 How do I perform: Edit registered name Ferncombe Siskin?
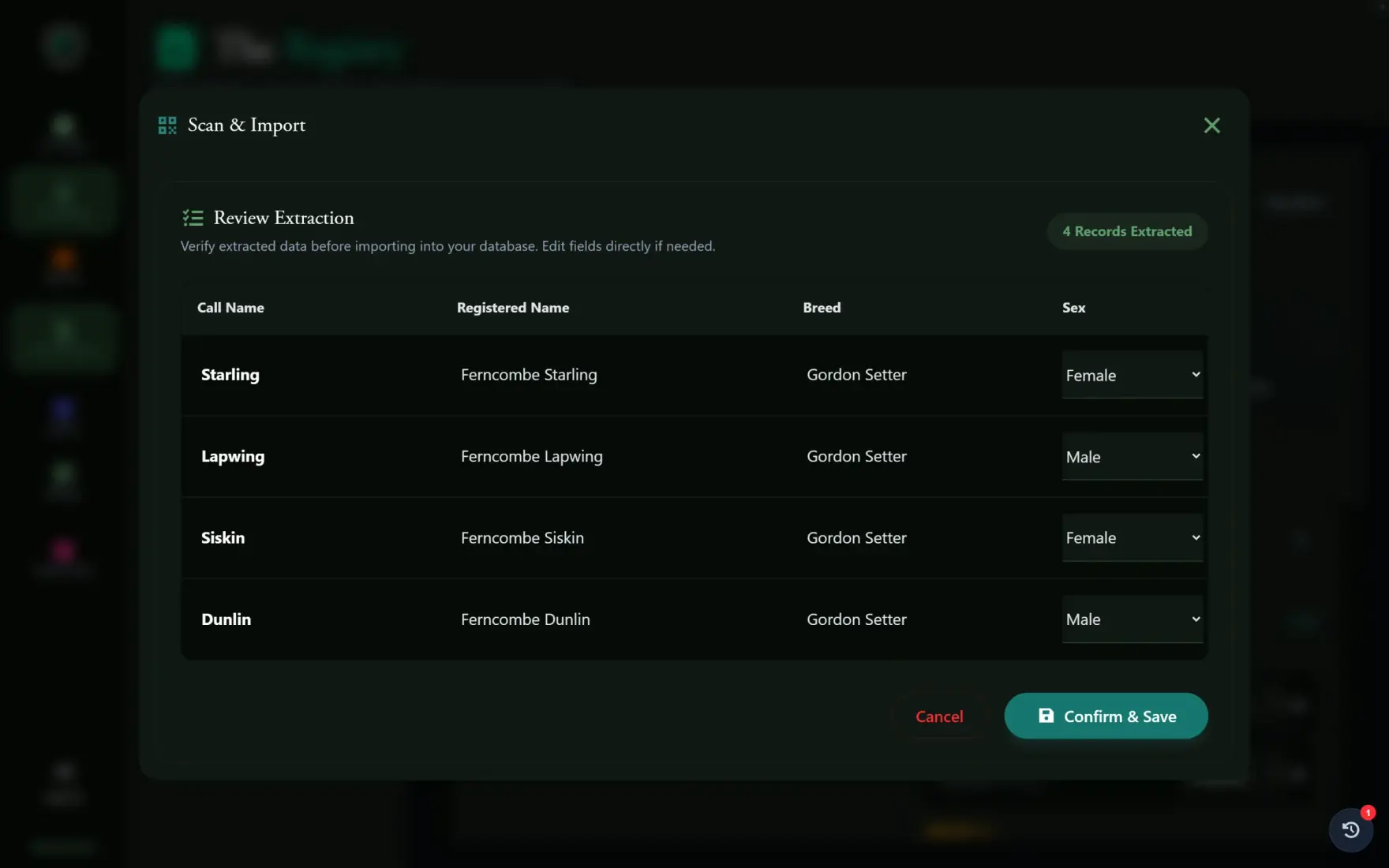coord(522,537)
